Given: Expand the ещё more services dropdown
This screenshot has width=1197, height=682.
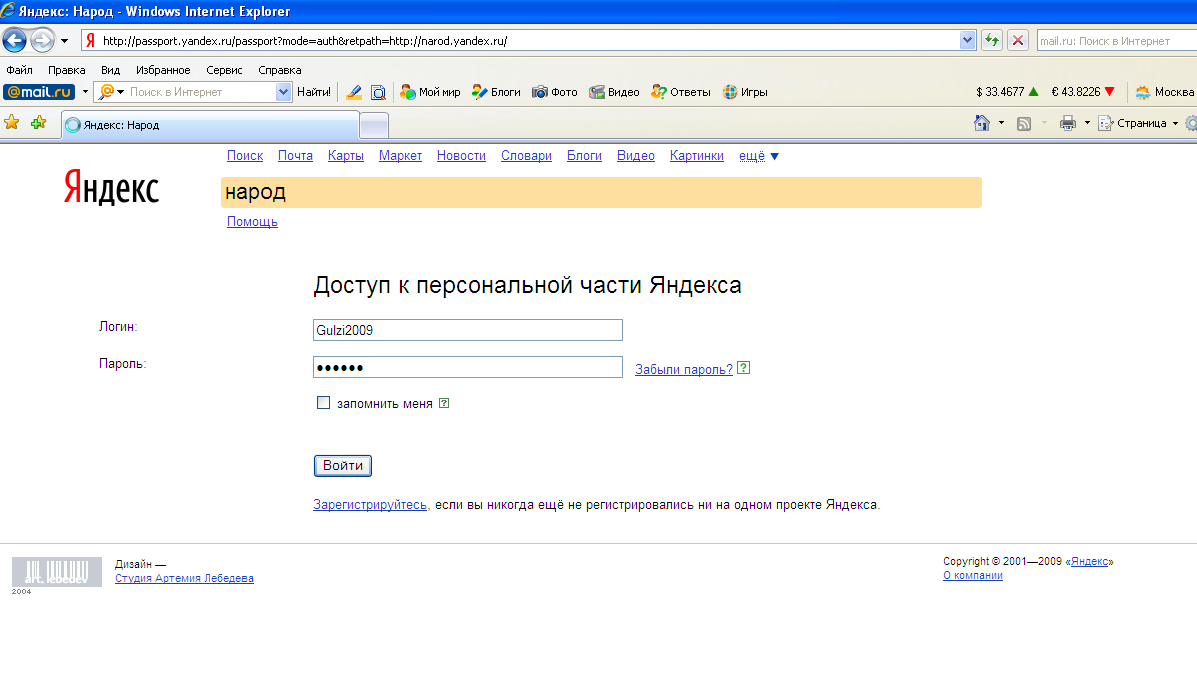Looking at the screenshot, I should [759, 156].
